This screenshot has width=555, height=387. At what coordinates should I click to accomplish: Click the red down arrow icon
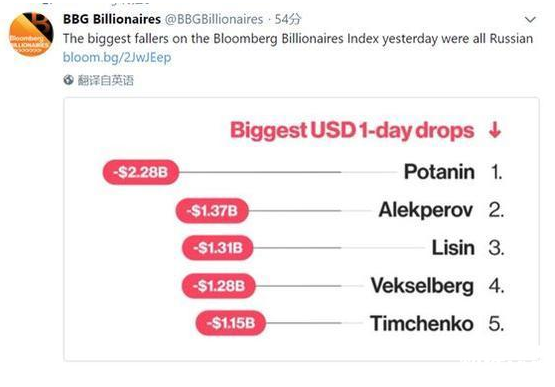pyautogui.click(x=494, y=130)
